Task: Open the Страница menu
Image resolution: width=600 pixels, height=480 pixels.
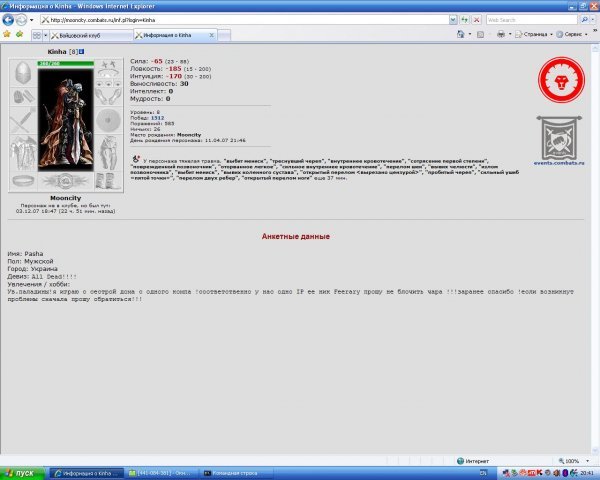Action: coord(533,34)
